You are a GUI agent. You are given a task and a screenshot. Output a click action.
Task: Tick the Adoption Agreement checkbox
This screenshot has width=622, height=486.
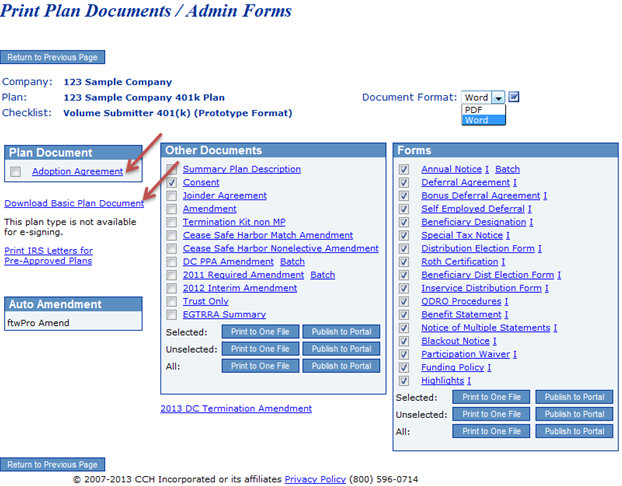pos(15,171)
